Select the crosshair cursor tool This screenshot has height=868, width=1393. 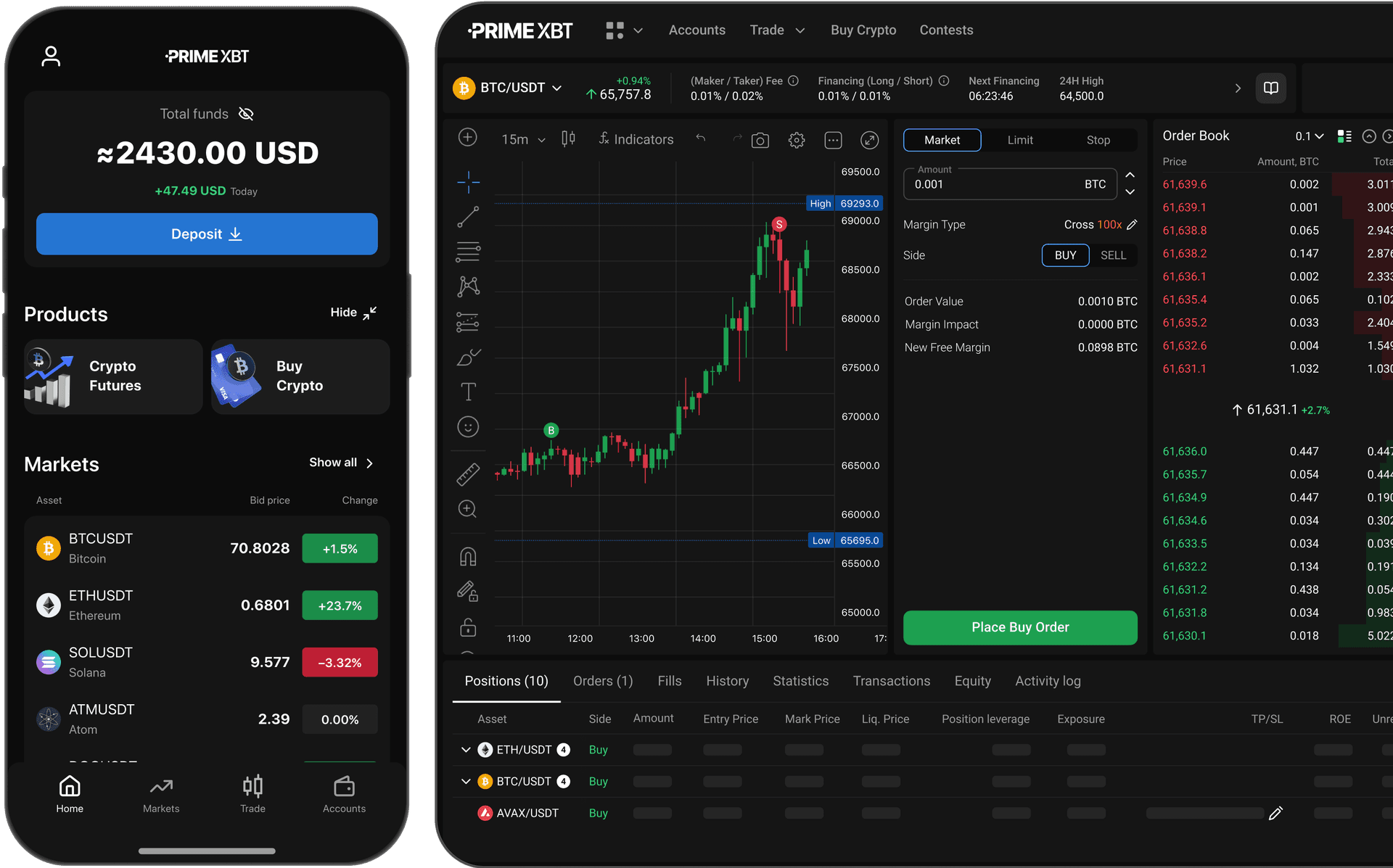[x=468, y=181]
